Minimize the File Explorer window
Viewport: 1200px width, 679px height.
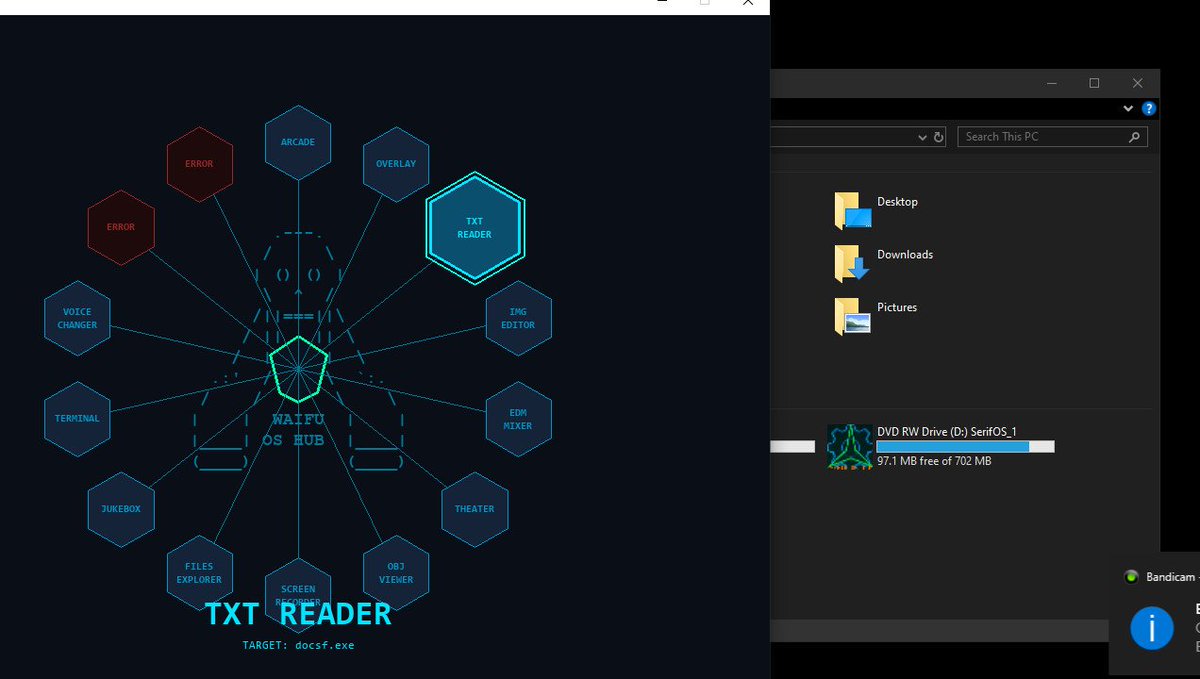[x=1051, y=83]
